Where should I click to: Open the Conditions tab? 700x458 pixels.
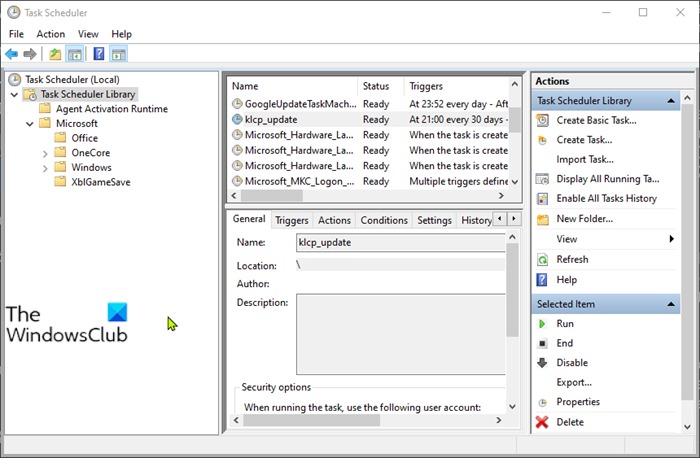click(x=383, y=220)
